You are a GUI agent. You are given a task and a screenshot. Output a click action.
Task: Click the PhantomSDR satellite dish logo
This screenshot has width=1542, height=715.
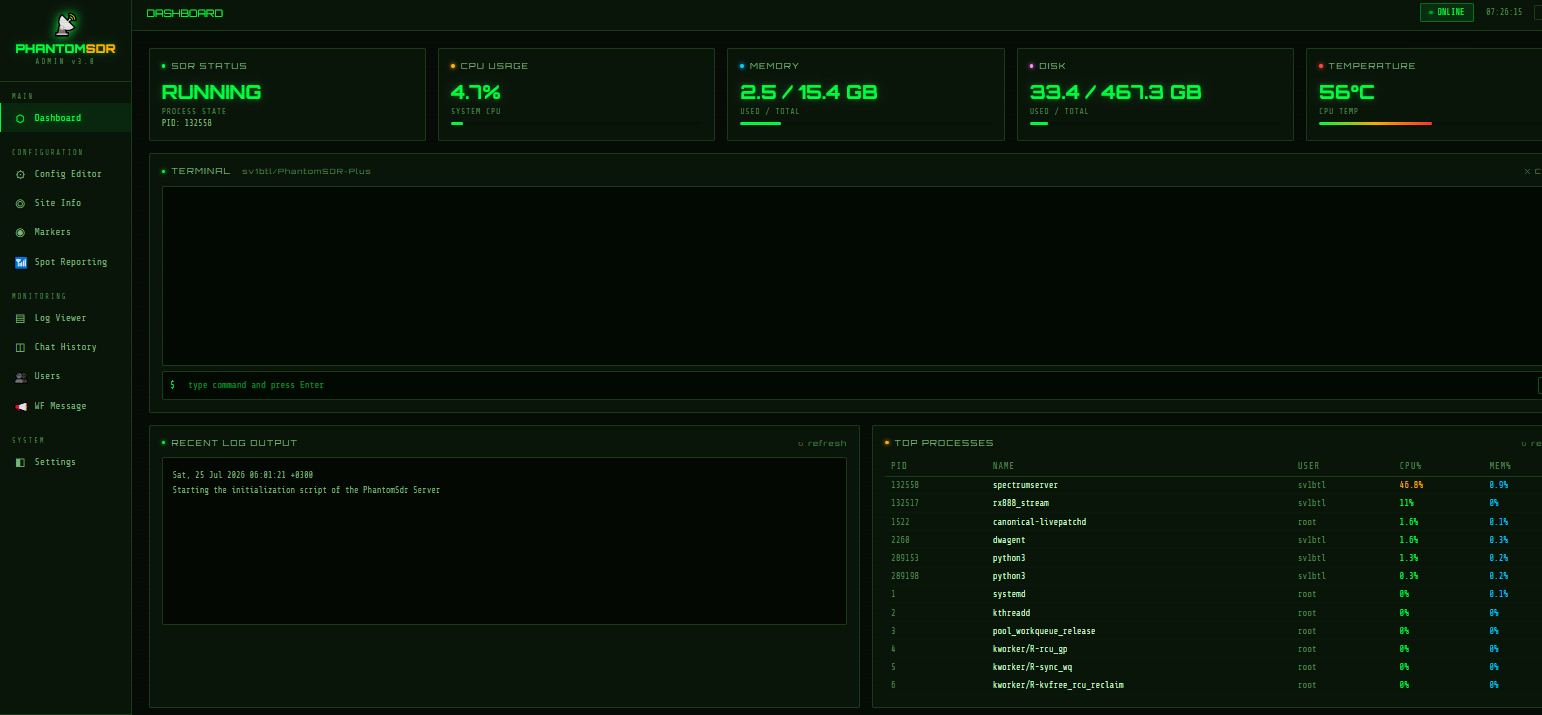(x=65, y=24)
